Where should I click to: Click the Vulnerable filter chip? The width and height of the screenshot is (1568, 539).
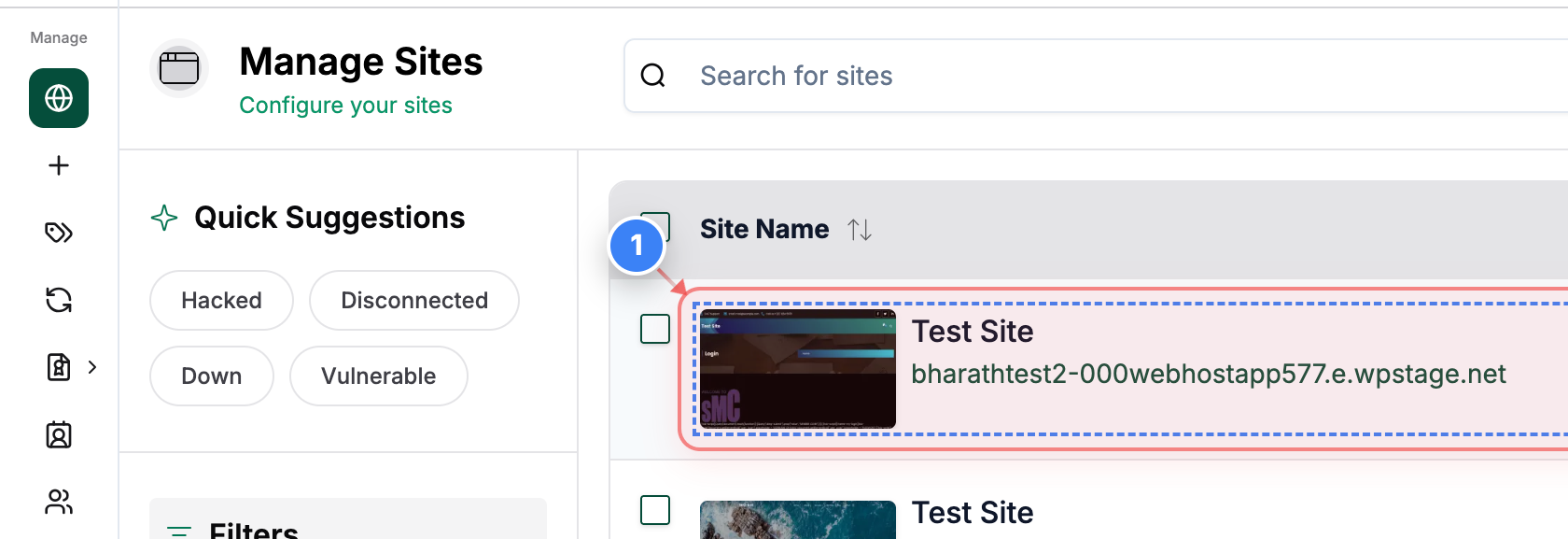coord(378,376)
